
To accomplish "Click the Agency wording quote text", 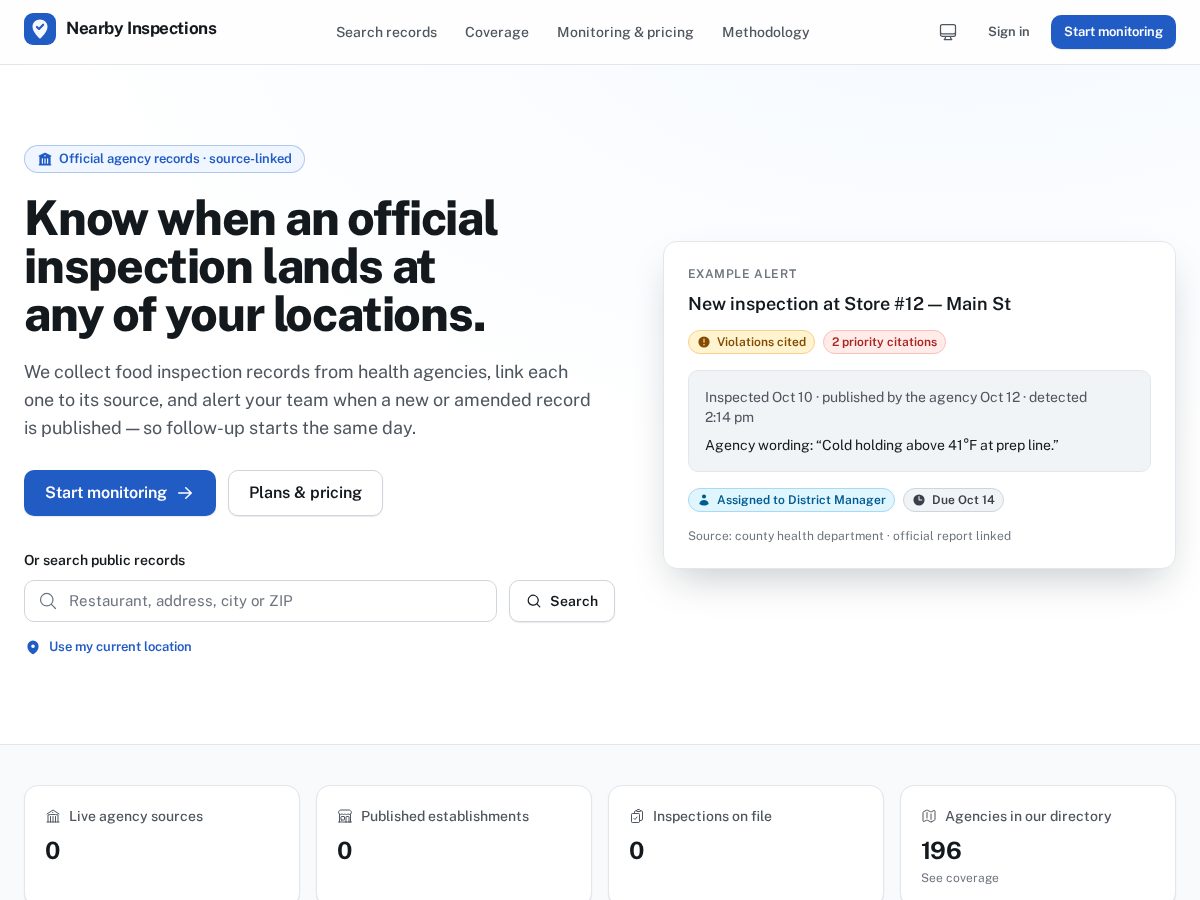I will tap(881, 445).
